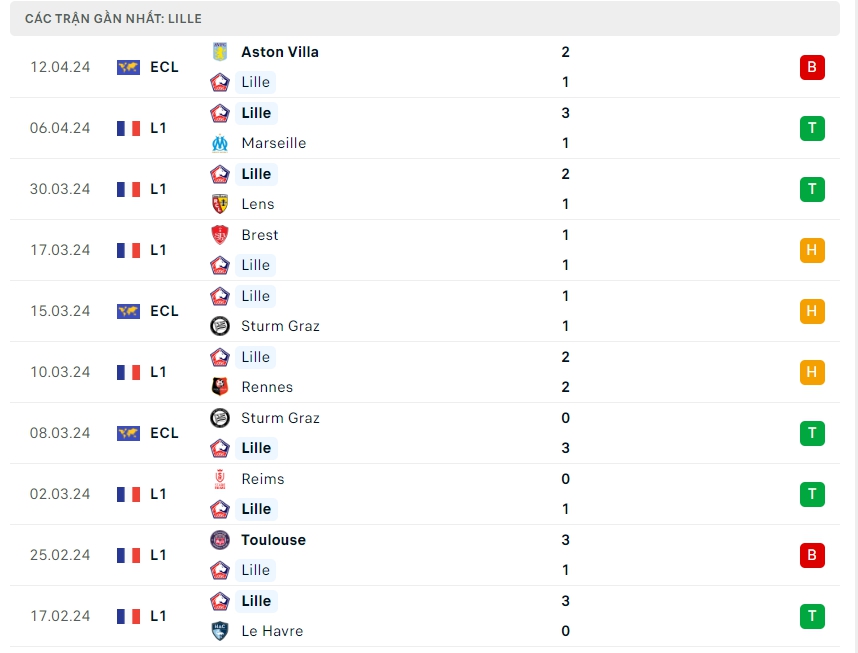Open the Le Havre team link
This screenshot has width=858, height=653.
pos(272,631)
